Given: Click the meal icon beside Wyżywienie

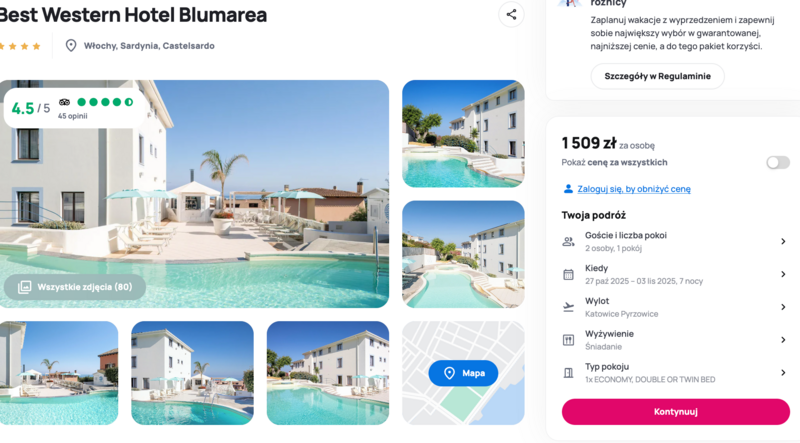Looking at the screenshot, I should tap(568, 340).
